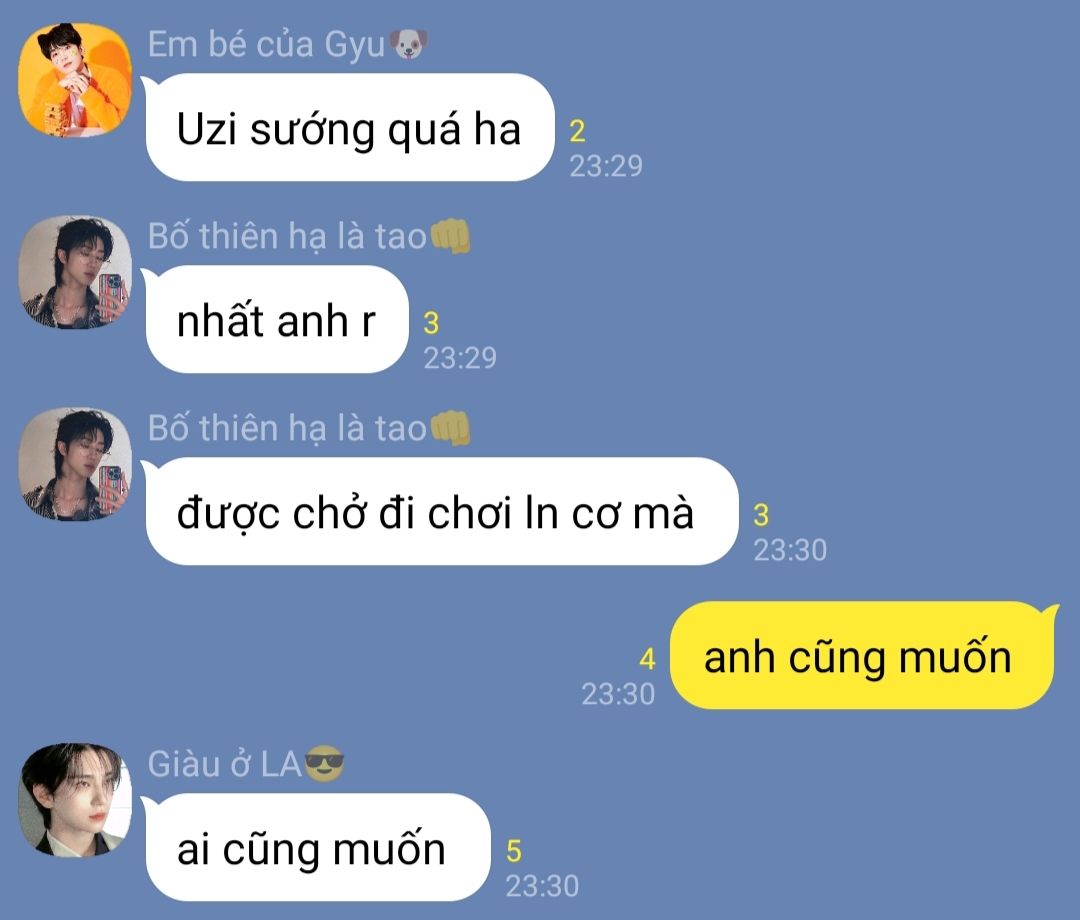Tap the sender name "Giàu ở LA"
The width and height of the screenshot is (1080, 920).
(225, 764)
